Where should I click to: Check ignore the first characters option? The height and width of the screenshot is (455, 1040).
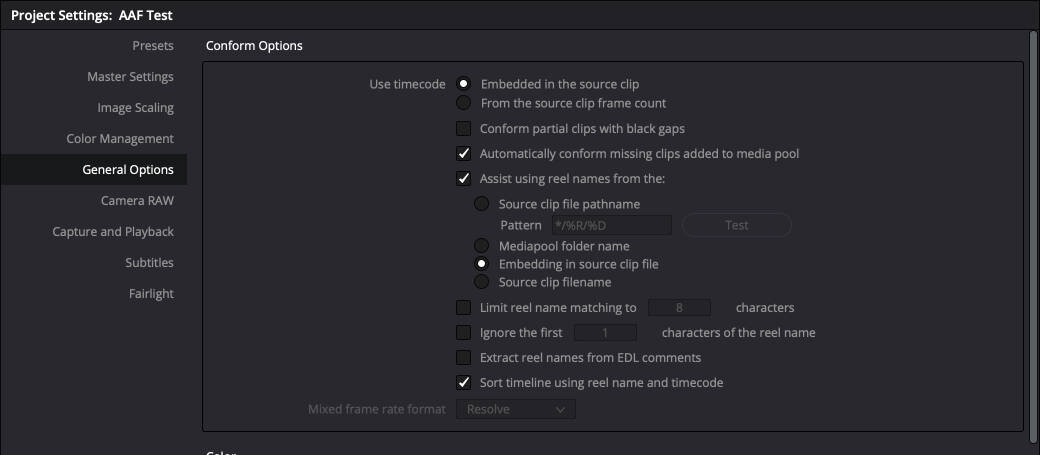click(463, 332)
